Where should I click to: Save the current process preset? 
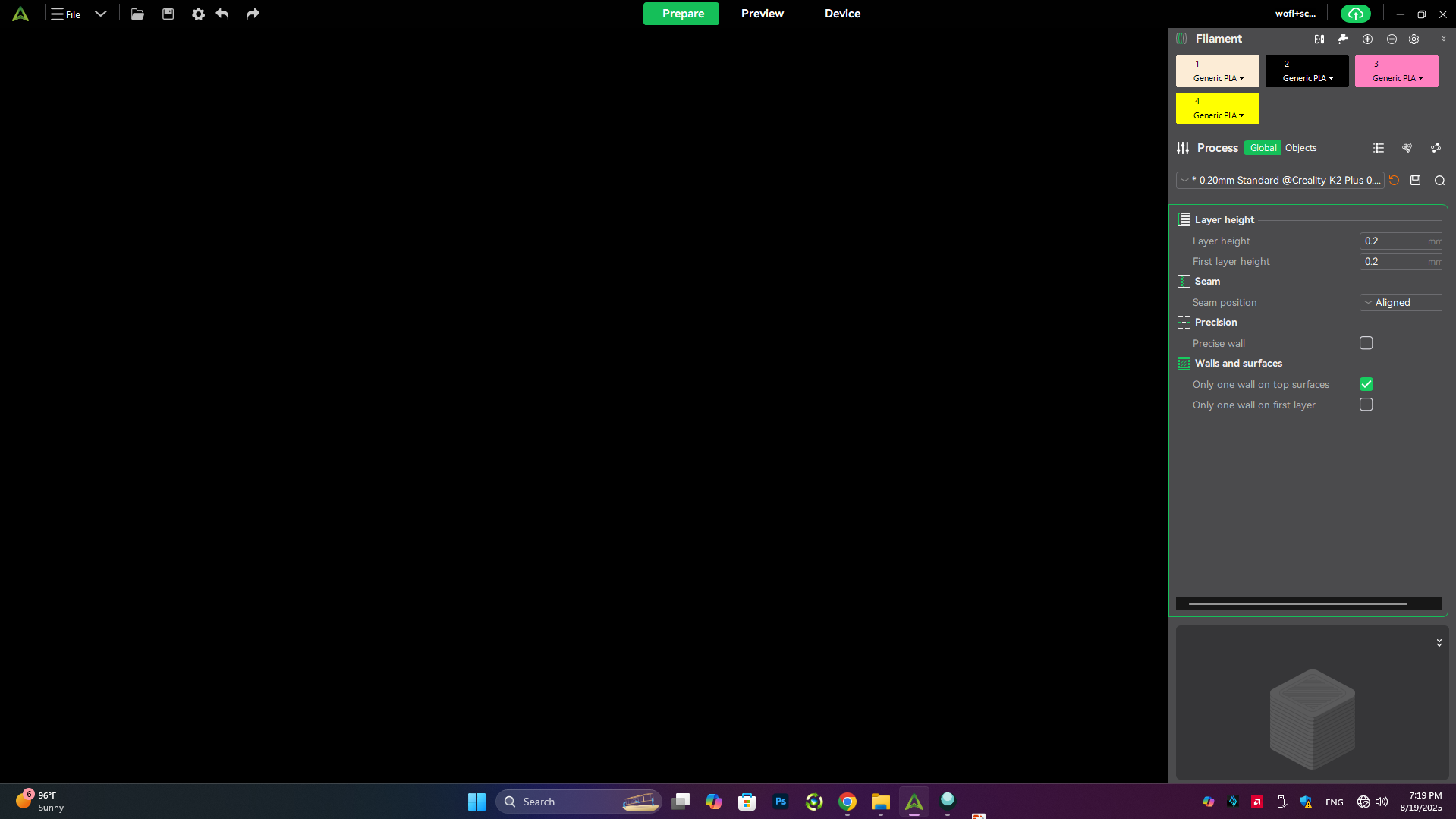pyautogui.click(x=1416, y=181)
